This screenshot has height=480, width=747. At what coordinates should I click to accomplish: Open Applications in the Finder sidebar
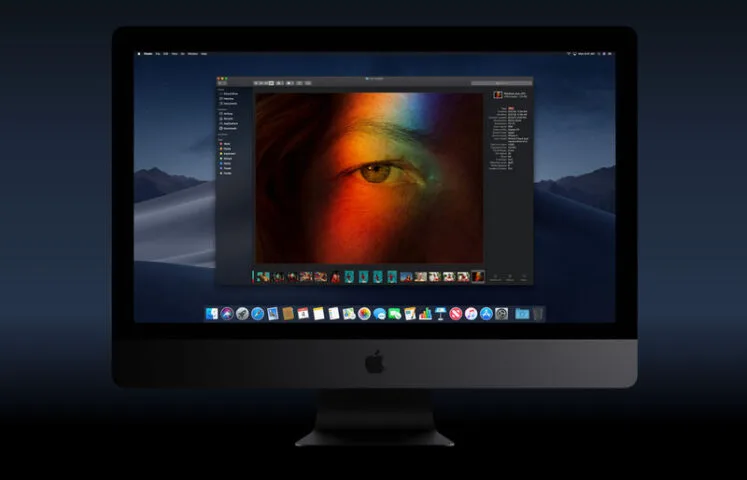click(230, 123)
